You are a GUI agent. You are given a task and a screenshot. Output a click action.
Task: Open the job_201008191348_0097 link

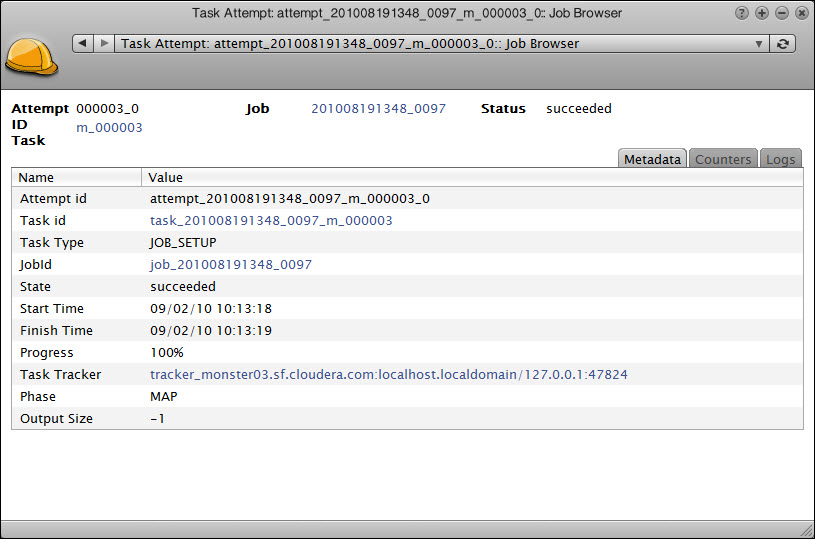[231, 265]
